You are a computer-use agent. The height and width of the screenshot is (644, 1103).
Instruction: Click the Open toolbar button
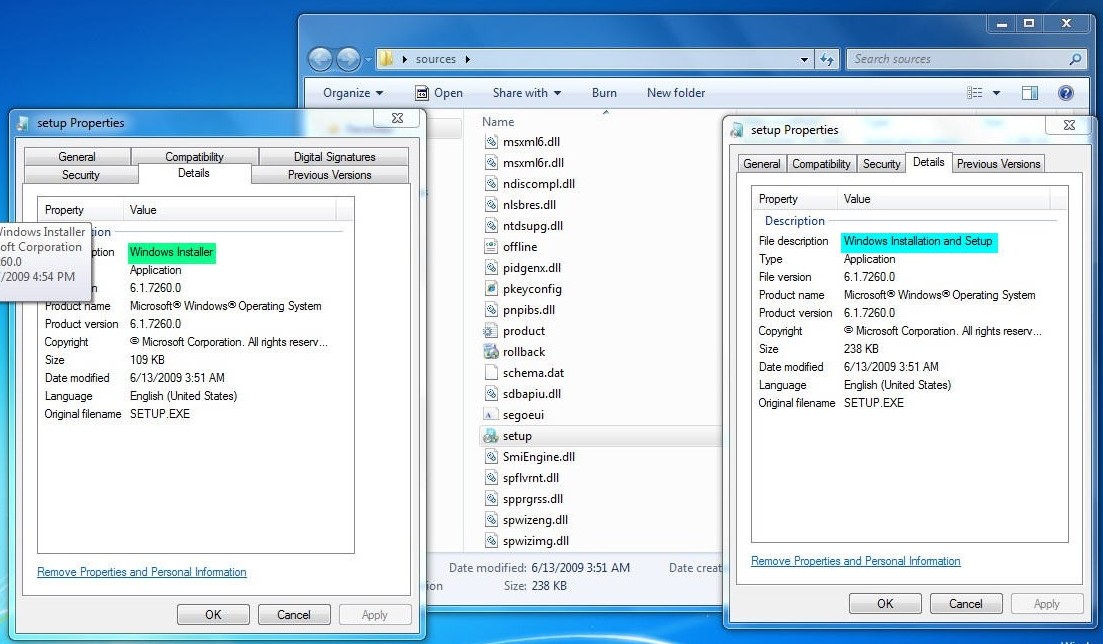coord(439,93)
